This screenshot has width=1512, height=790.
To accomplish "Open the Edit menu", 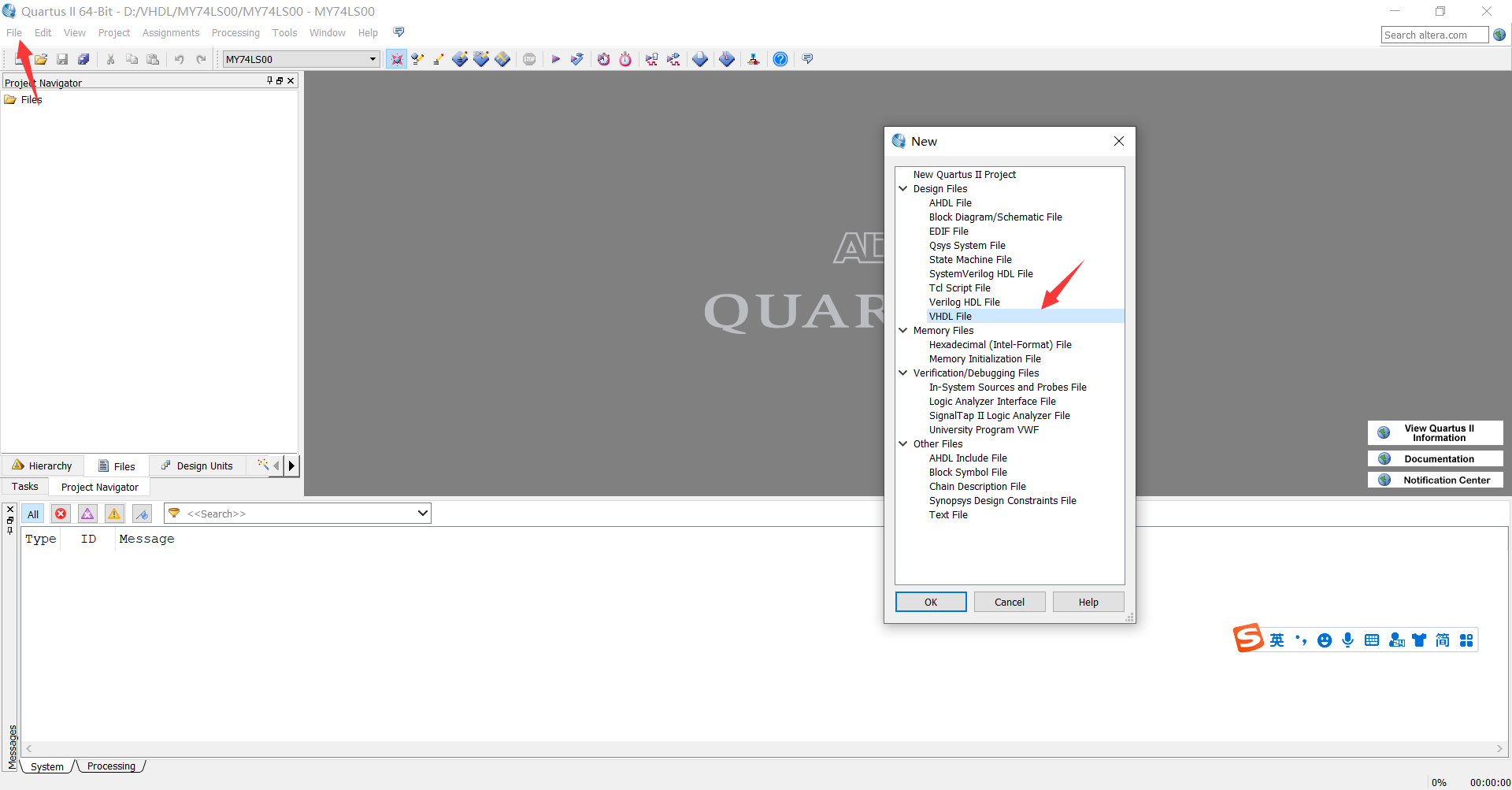I will pyautogui.click(x=43, y=32).
